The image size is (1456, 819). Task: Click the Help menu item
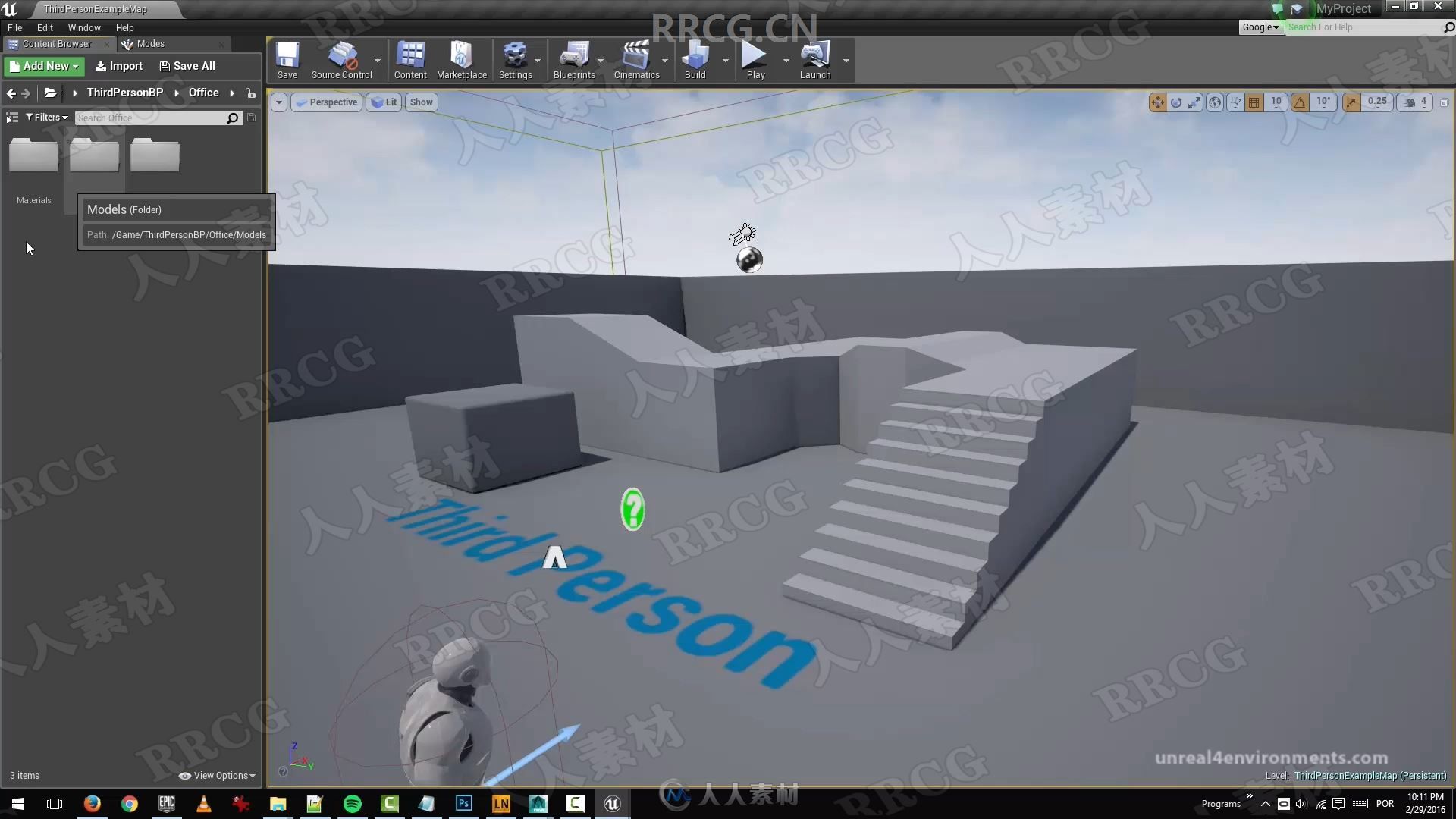tap(126, 27)
